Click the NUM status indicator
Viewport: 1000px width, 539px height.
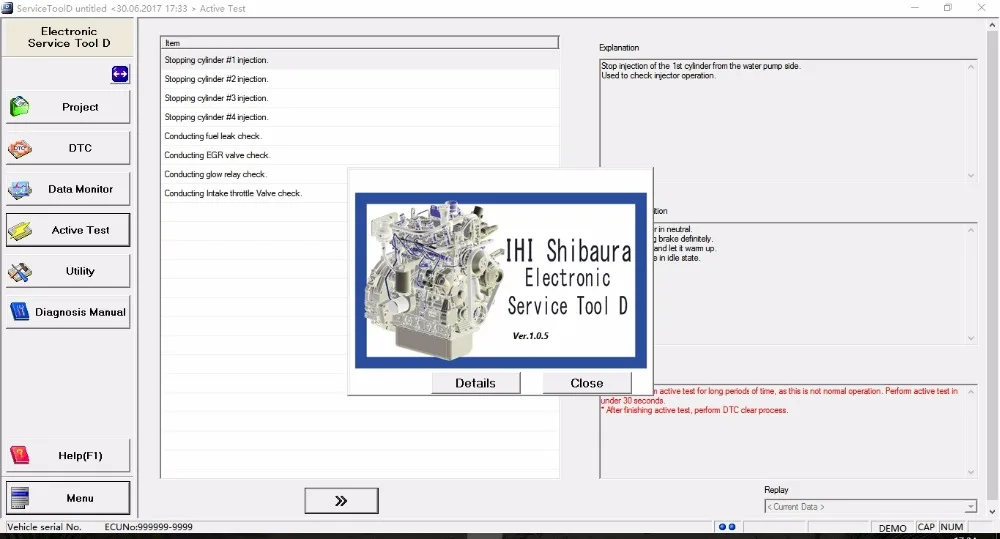point(952,527)
